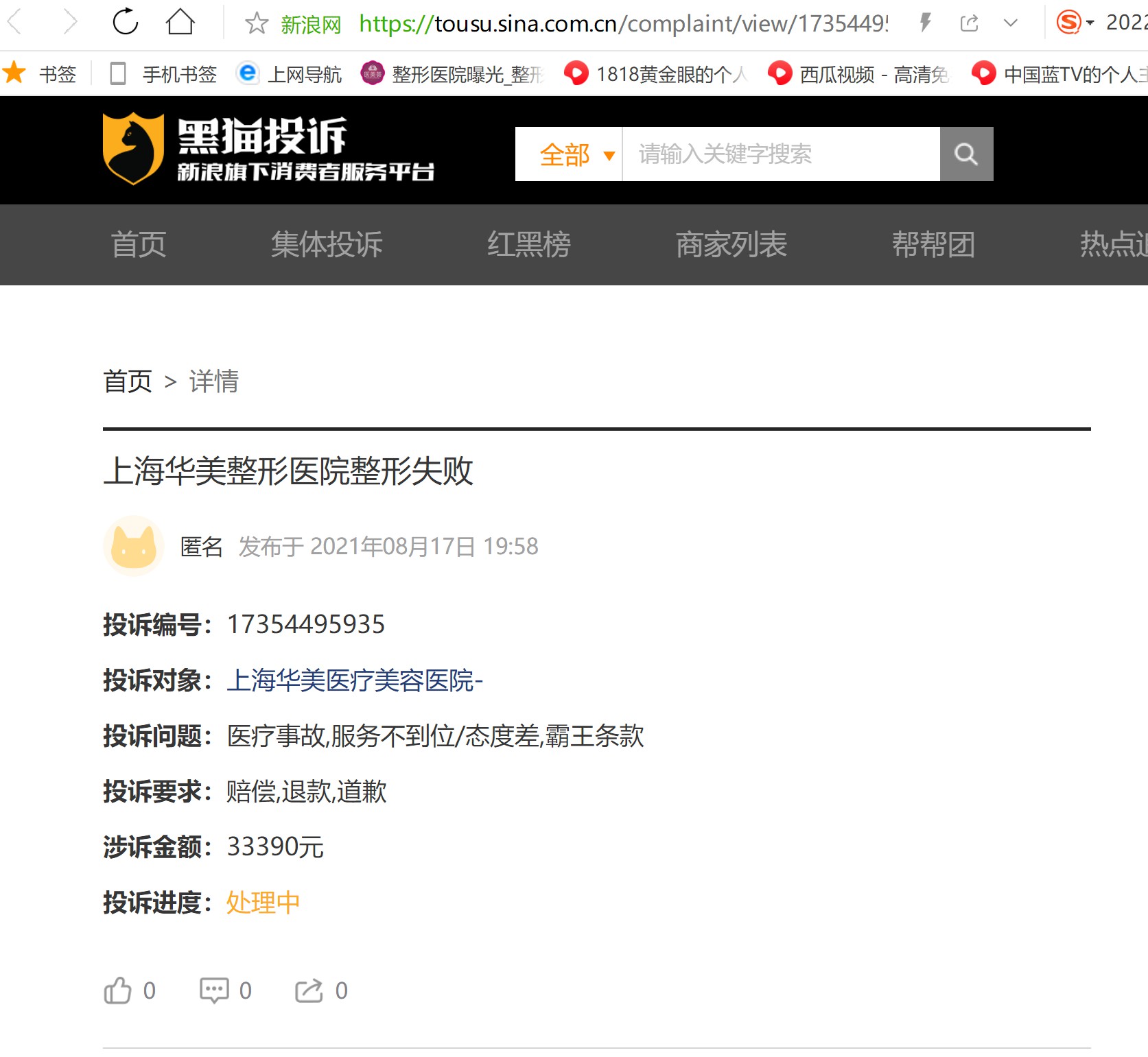1148x1057 pixels.
Task: Click the lightning speed-mode icon
Action: click(x=926, y=23)
